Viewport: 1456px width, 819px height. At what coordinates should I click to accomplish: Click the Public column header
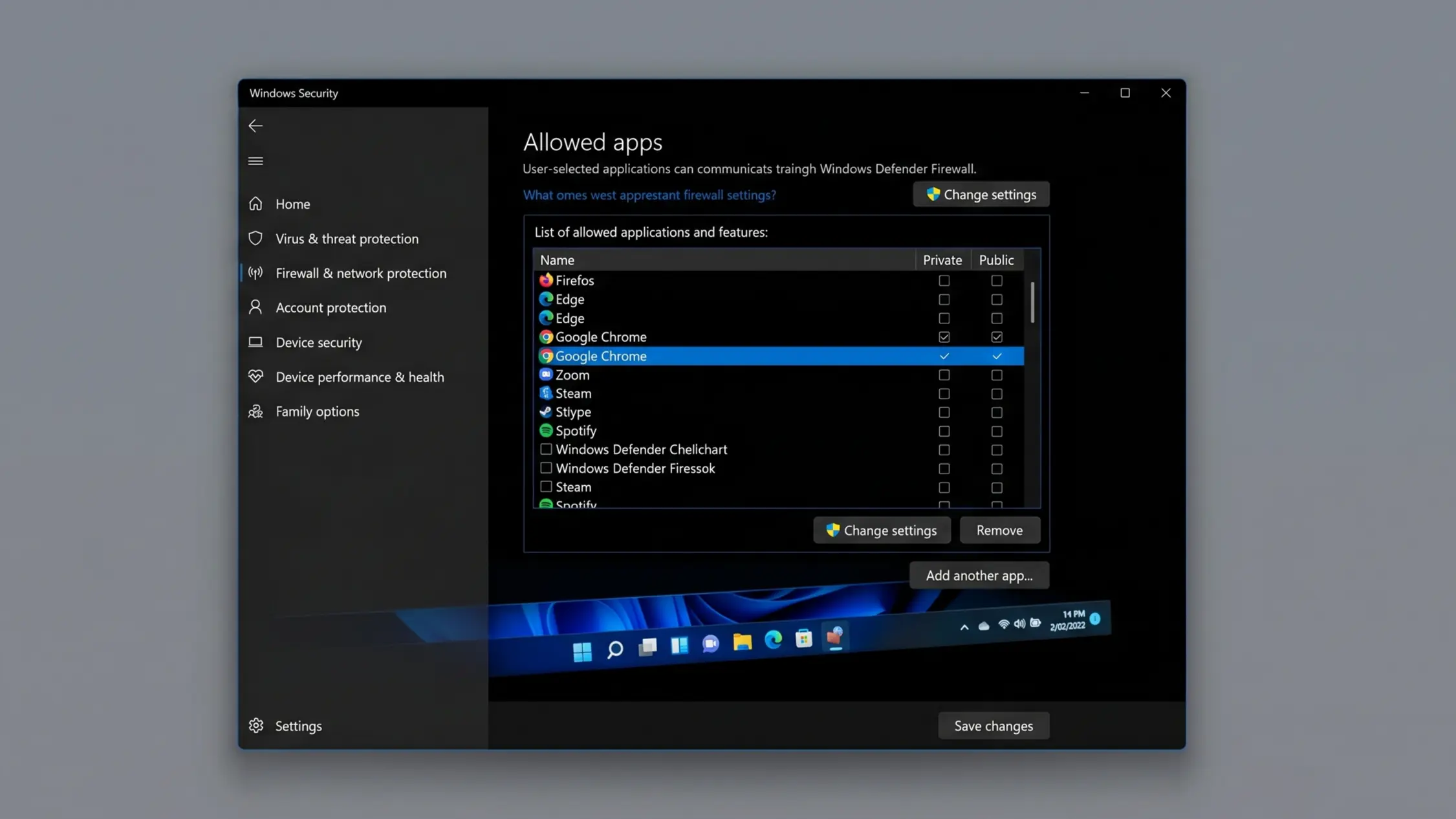pyautogui.click(x=996, y=259)
